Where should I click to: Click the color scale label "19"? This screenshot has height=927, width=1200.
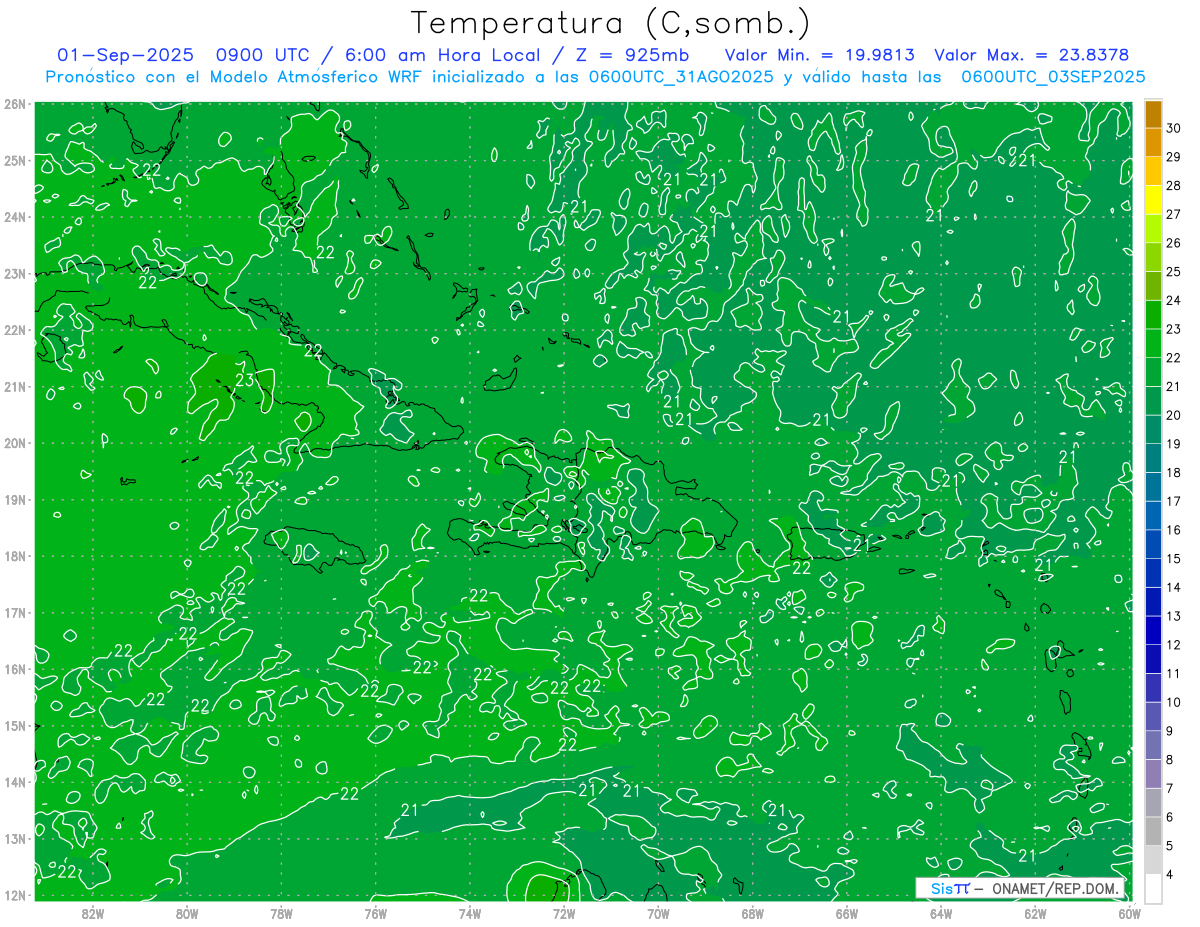pos(1174,444)
